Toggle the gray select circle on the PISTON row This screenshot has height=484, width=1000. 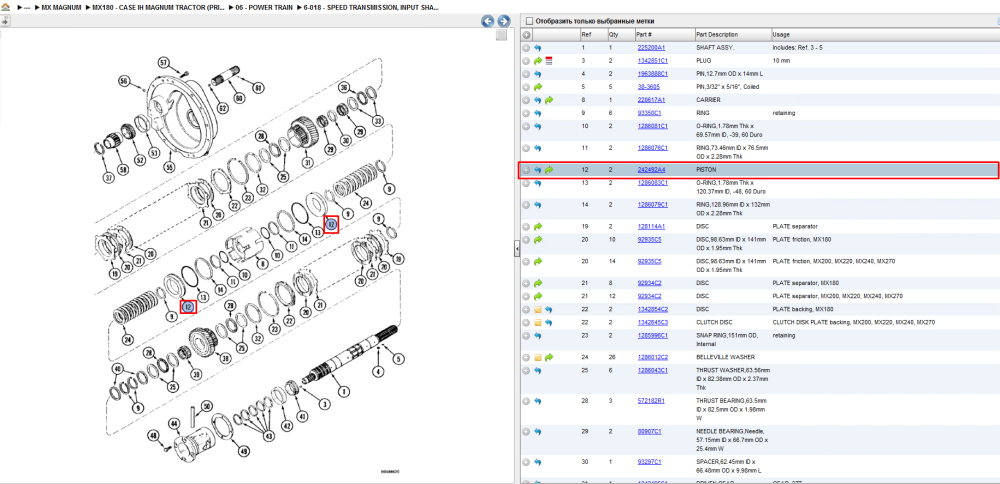tap(526, 170)
